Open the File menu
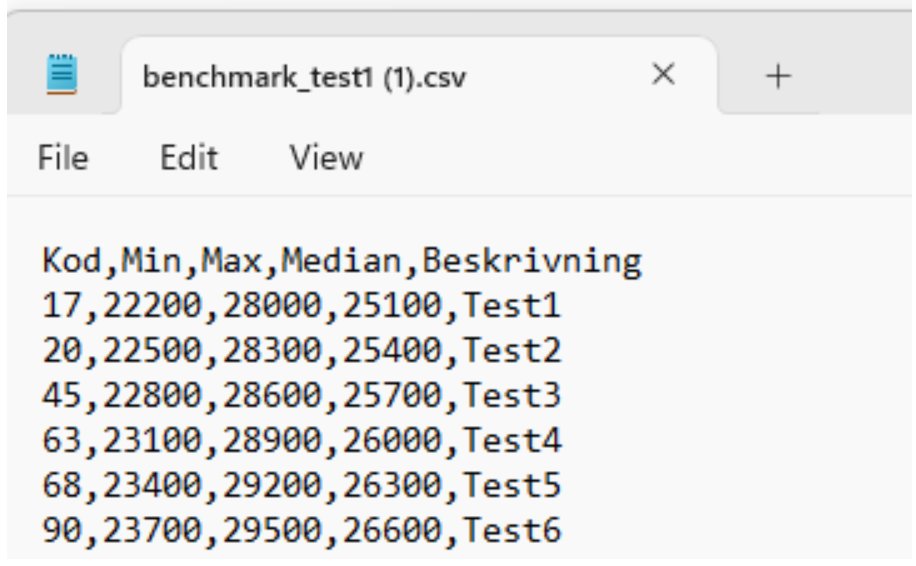This screenshot has height=566, width=916. click(63, 158)
